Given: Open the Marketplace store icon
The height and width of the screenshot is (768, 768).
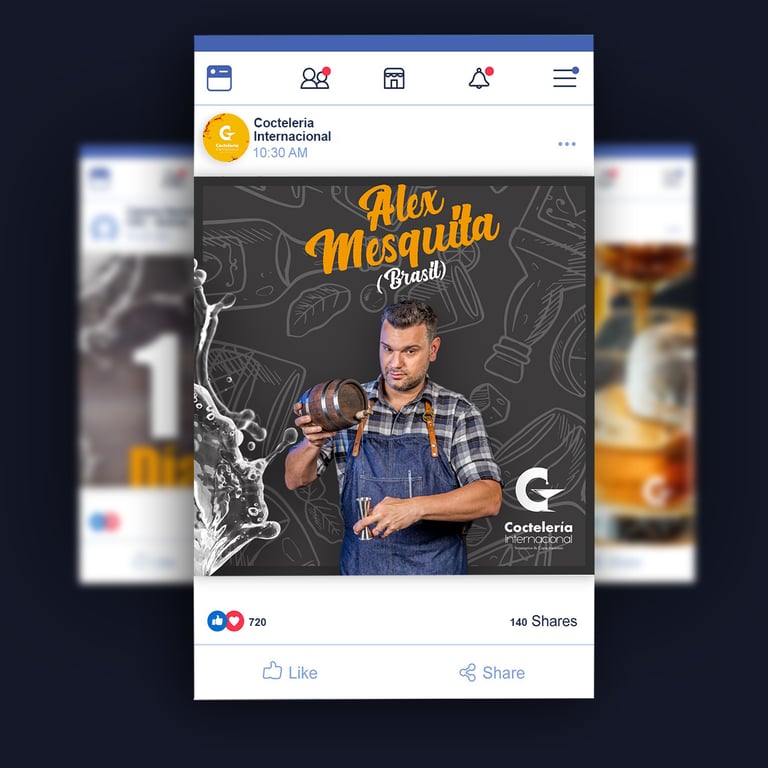Looking at the screenshot, I should 394,78.
